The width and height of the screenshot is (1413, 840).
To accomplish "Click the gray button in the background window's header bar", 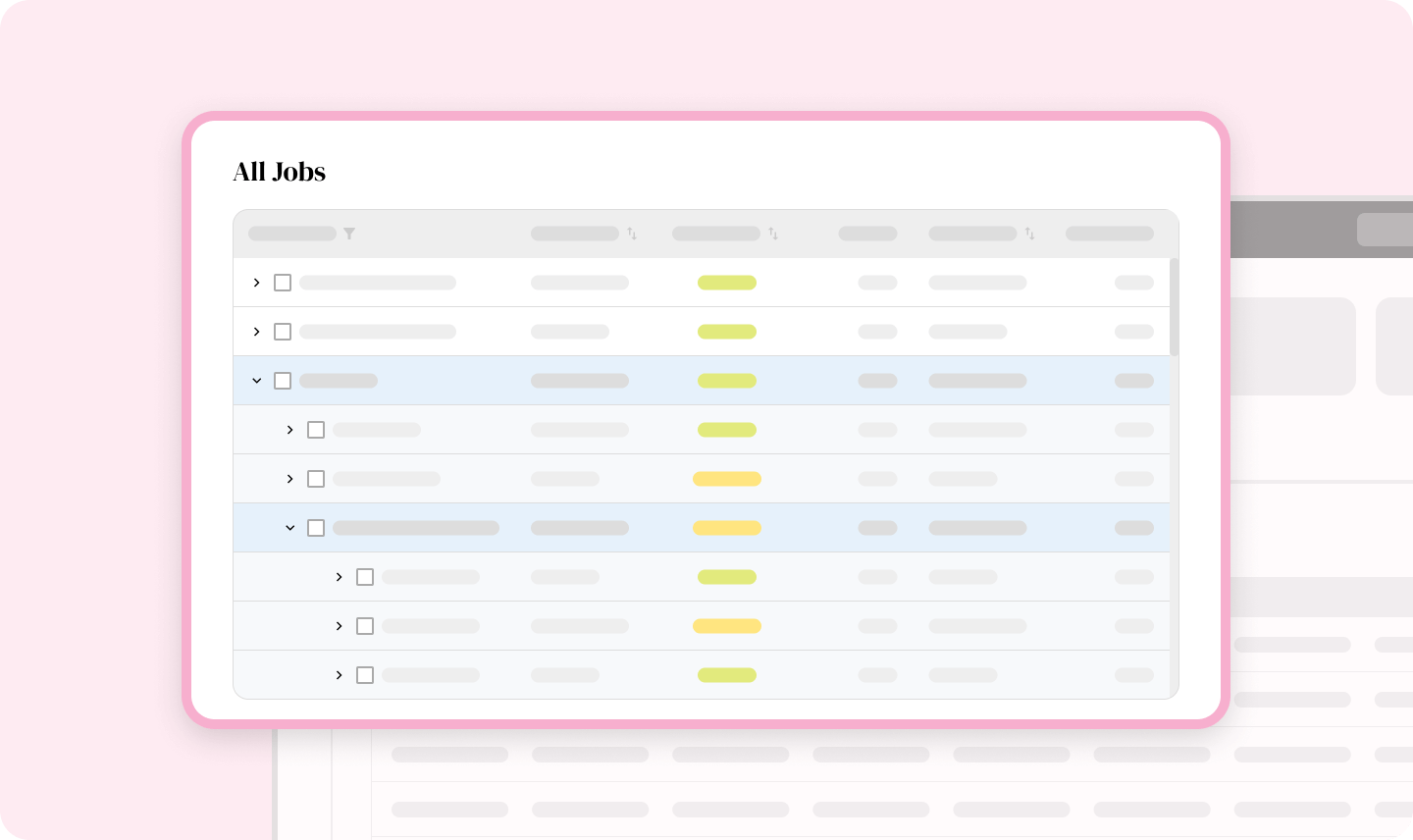I will tap(1385, 230).
